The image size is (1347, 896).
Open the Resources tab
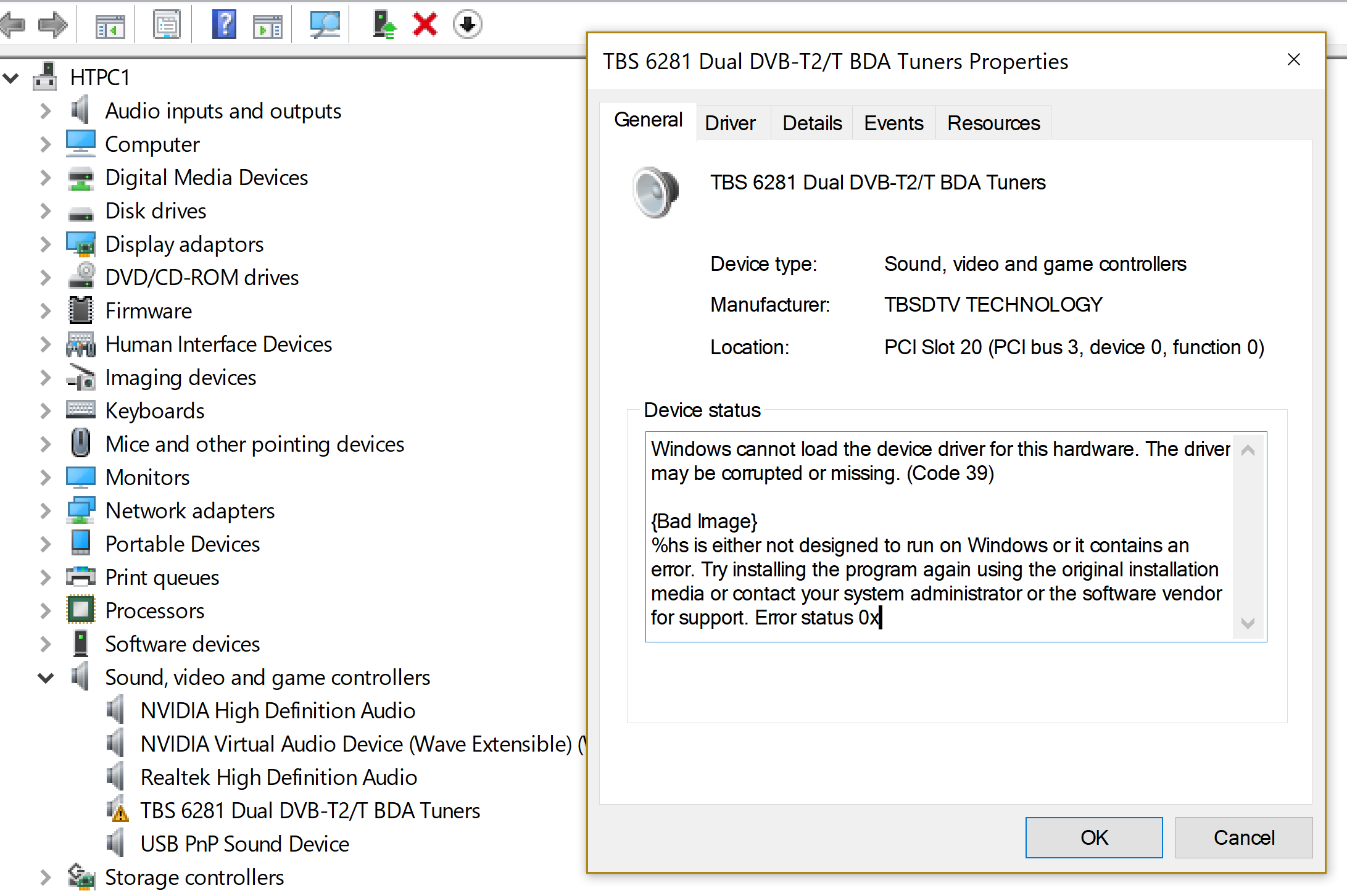coord(993,123)
